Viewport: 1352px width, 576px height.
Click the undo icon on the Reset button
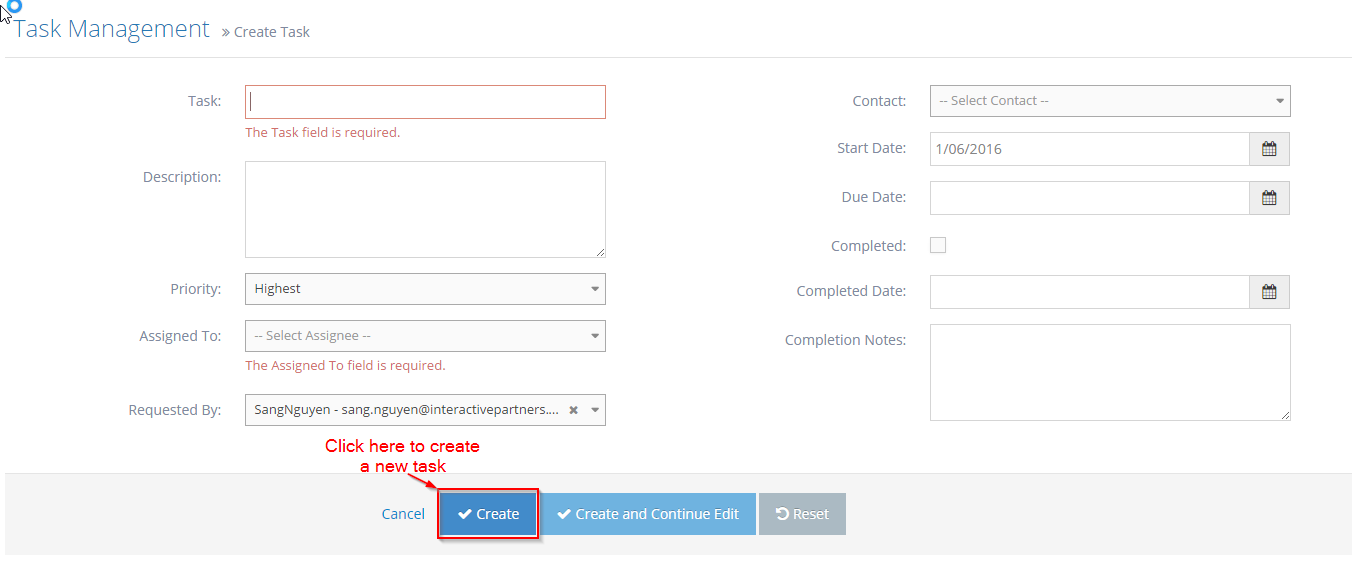pyautogui.click(x=782, y=513)
